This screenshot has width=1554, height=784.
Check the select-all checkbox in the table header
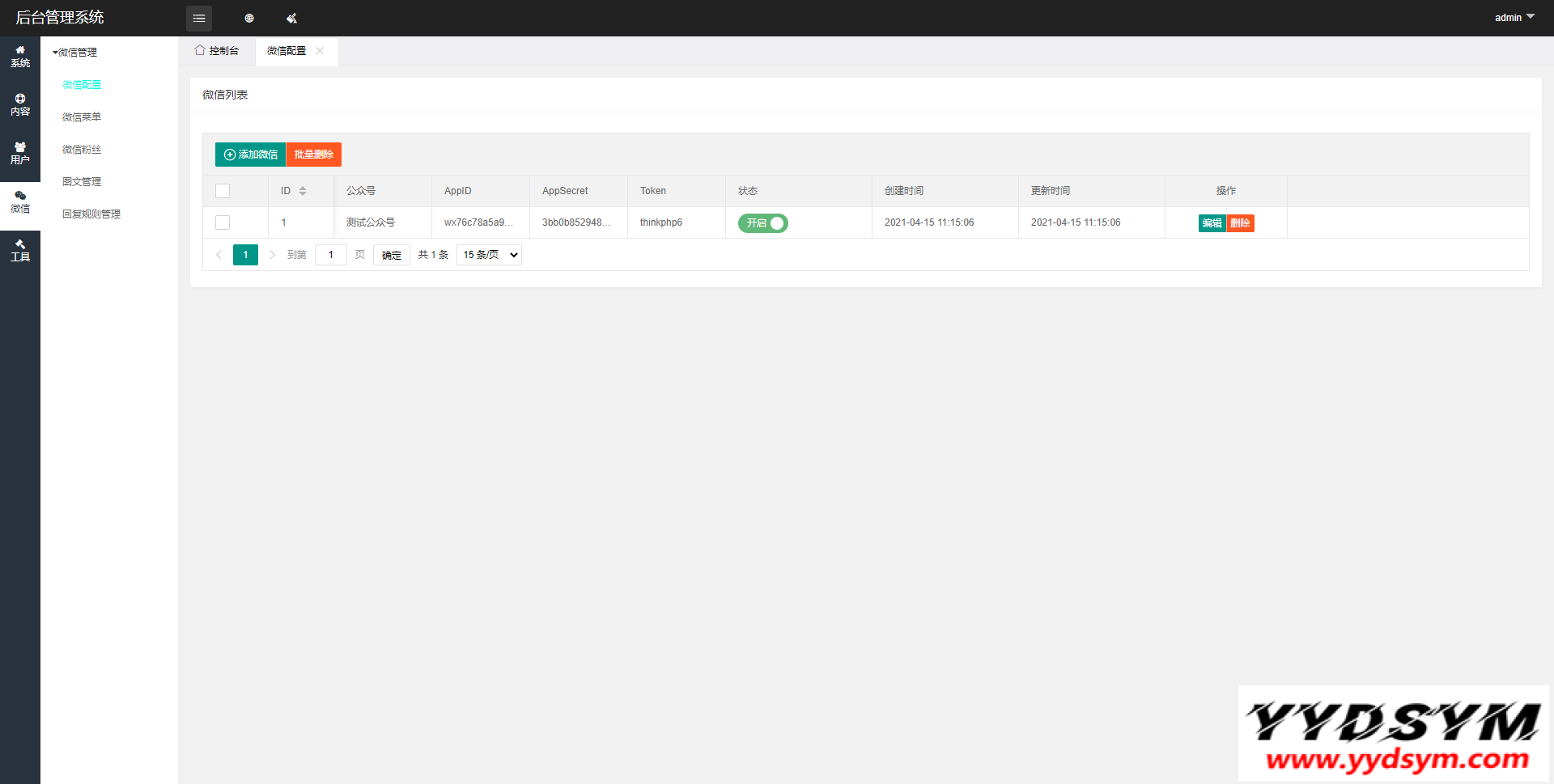[x=223, y=191]
